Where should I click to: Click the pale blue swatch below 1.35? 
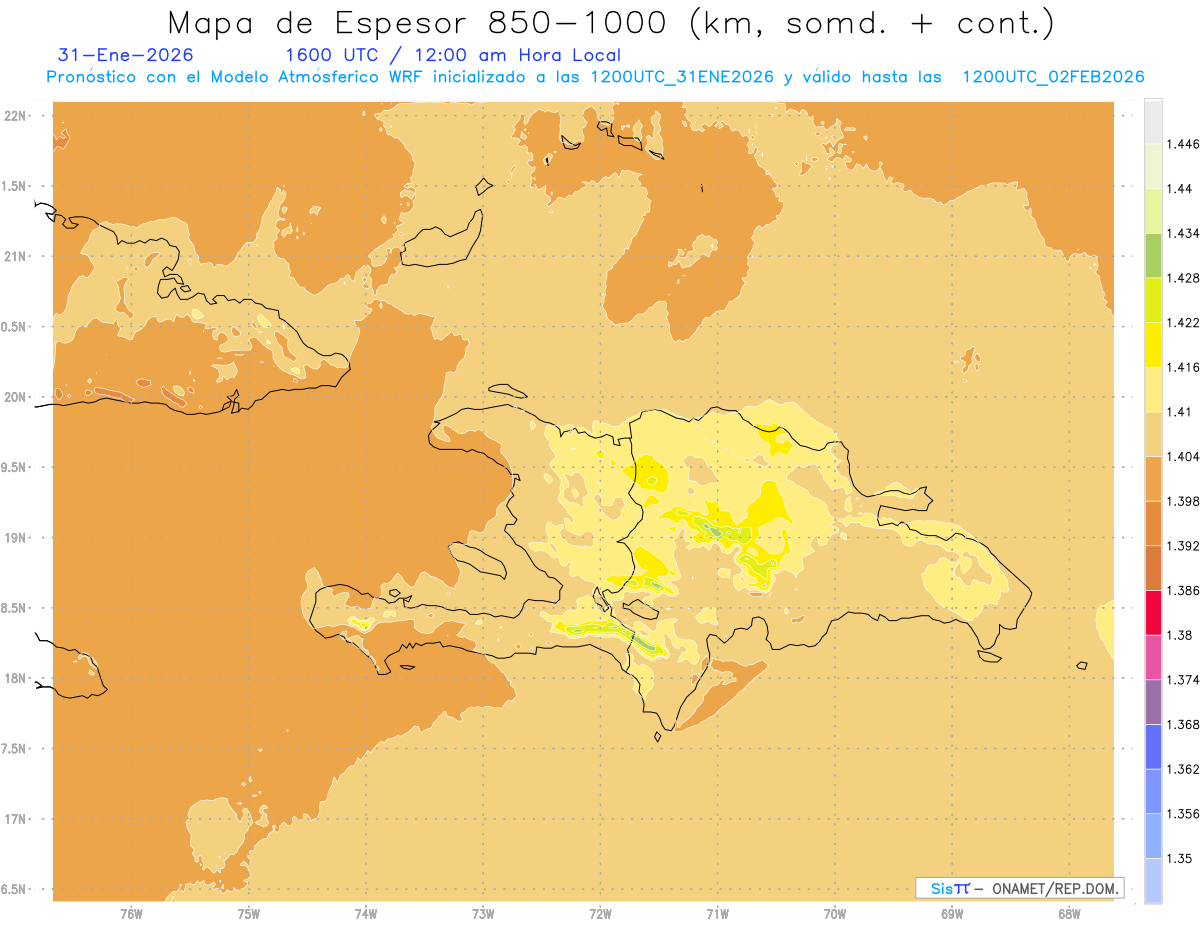click(1153, 881)
